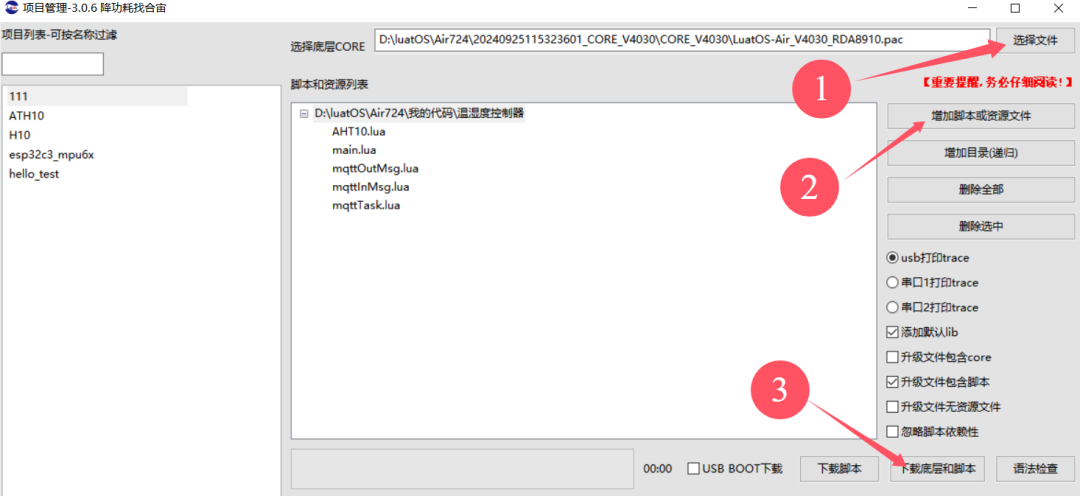
Task: Select AHT10.lua in script list
Action: [x=358, y=132]
